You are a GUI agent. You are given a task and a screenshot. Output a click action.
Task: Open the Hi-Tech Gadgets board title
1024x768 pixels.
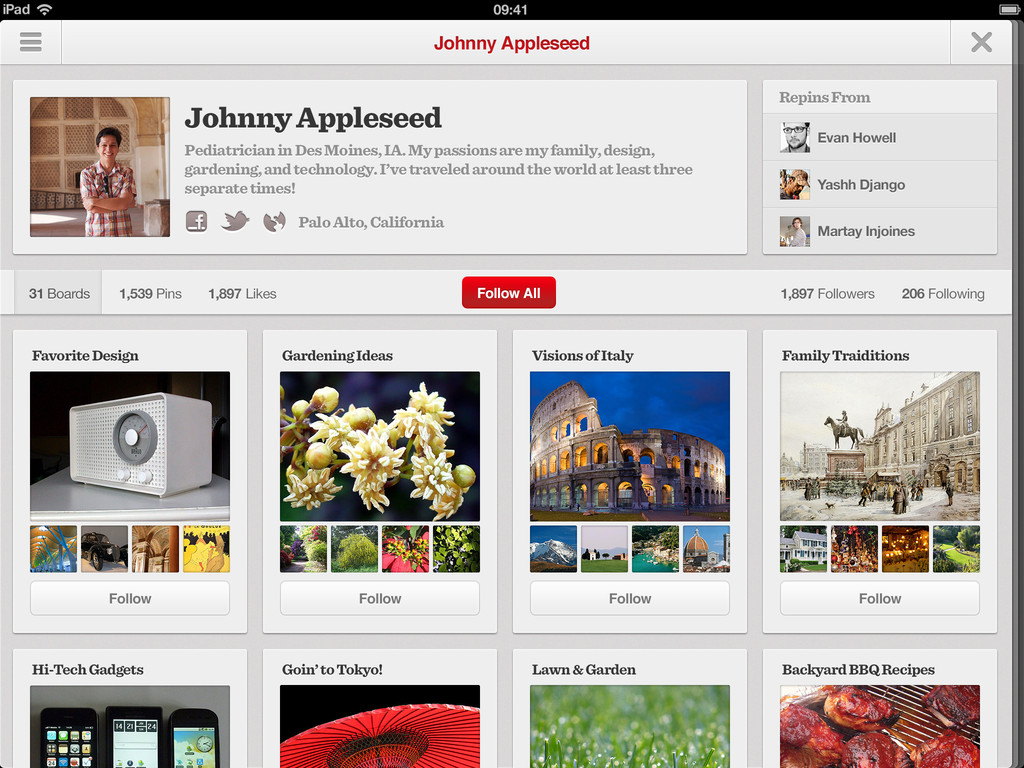(x=88, y=669)
